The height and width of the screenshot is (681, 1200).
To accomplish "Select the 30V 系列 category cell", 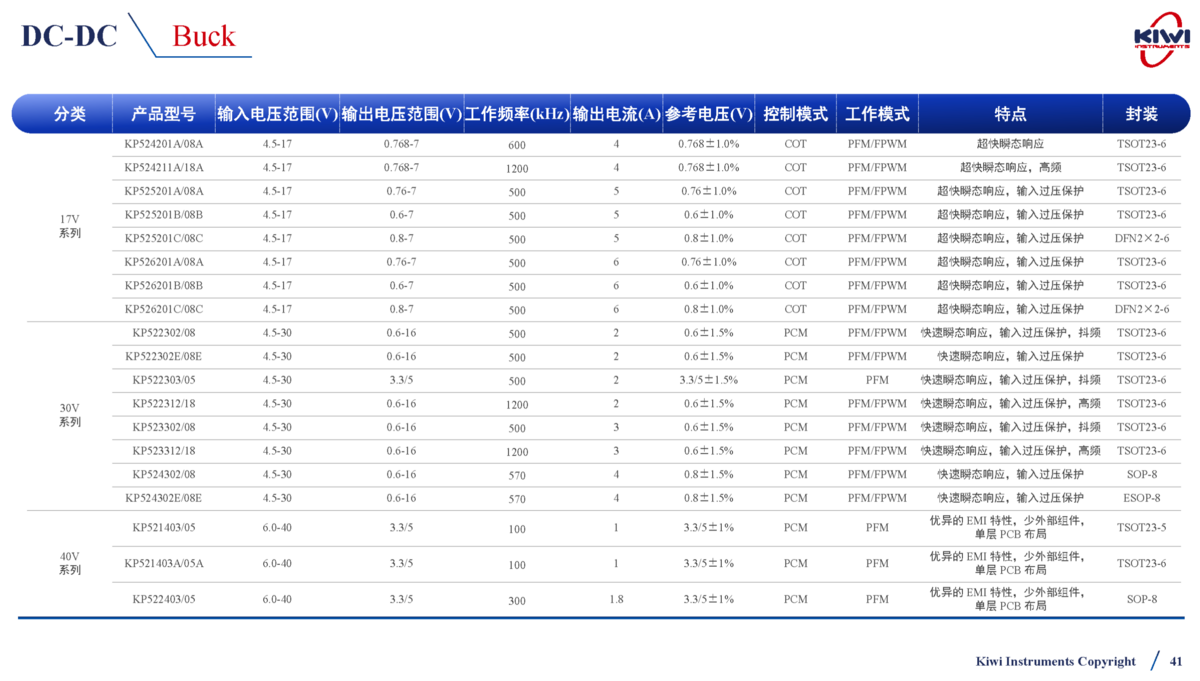I will coord(69,415).
